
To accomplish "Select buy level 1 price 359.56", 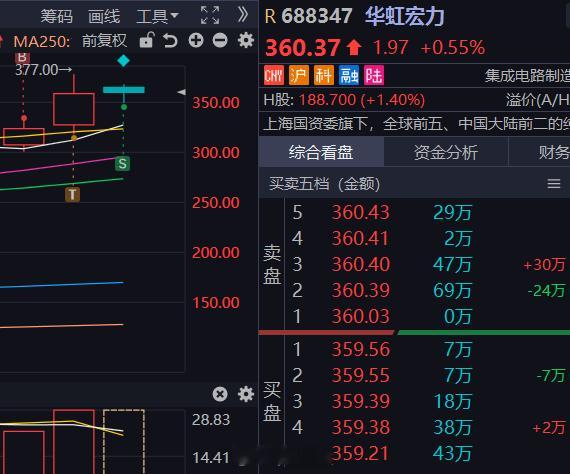I will tap(360, 349).
